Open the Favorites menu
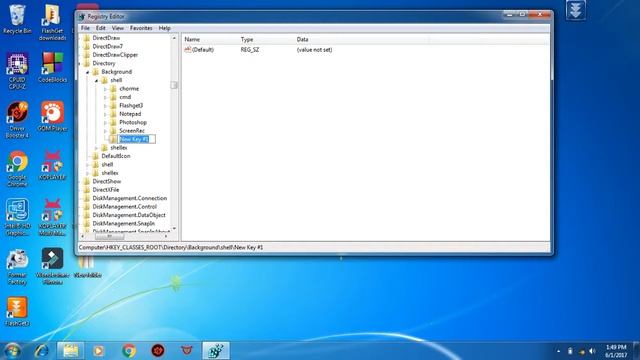Screen dimensions: 640x360 coord(141,28)
